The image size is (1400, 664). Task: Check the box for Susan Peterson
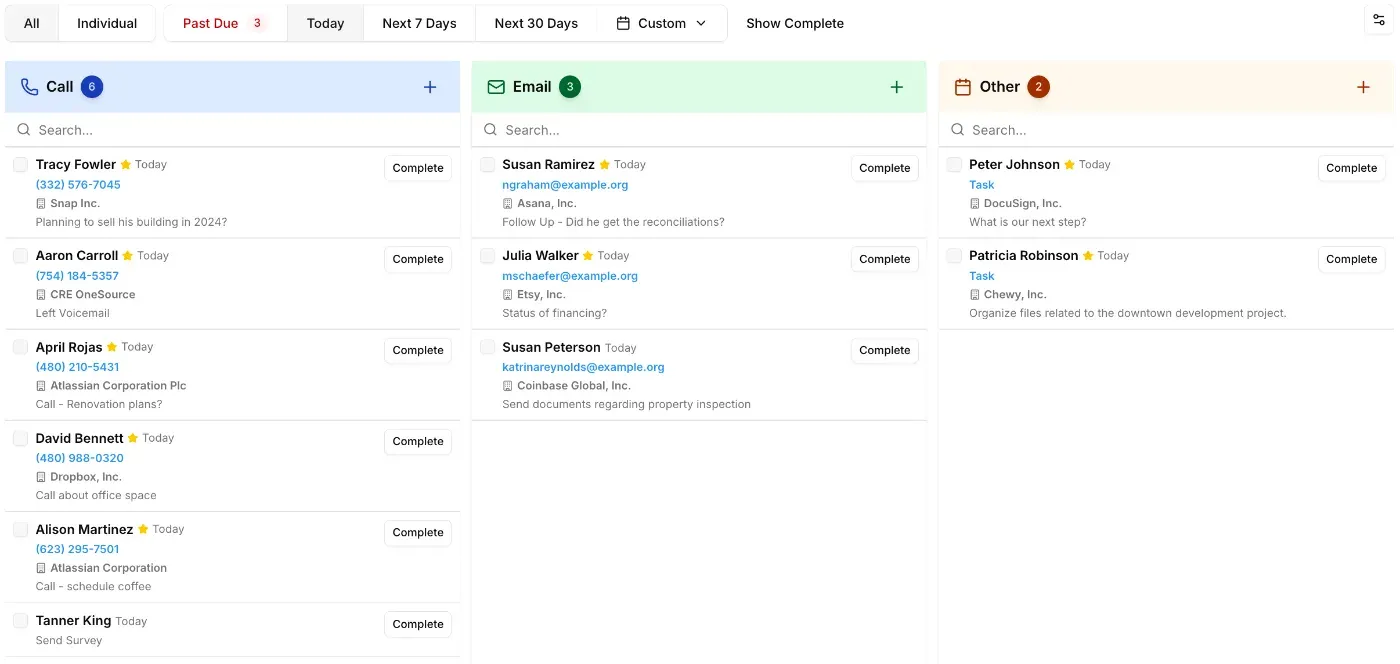pyautogui.click(x=487, y=347)
